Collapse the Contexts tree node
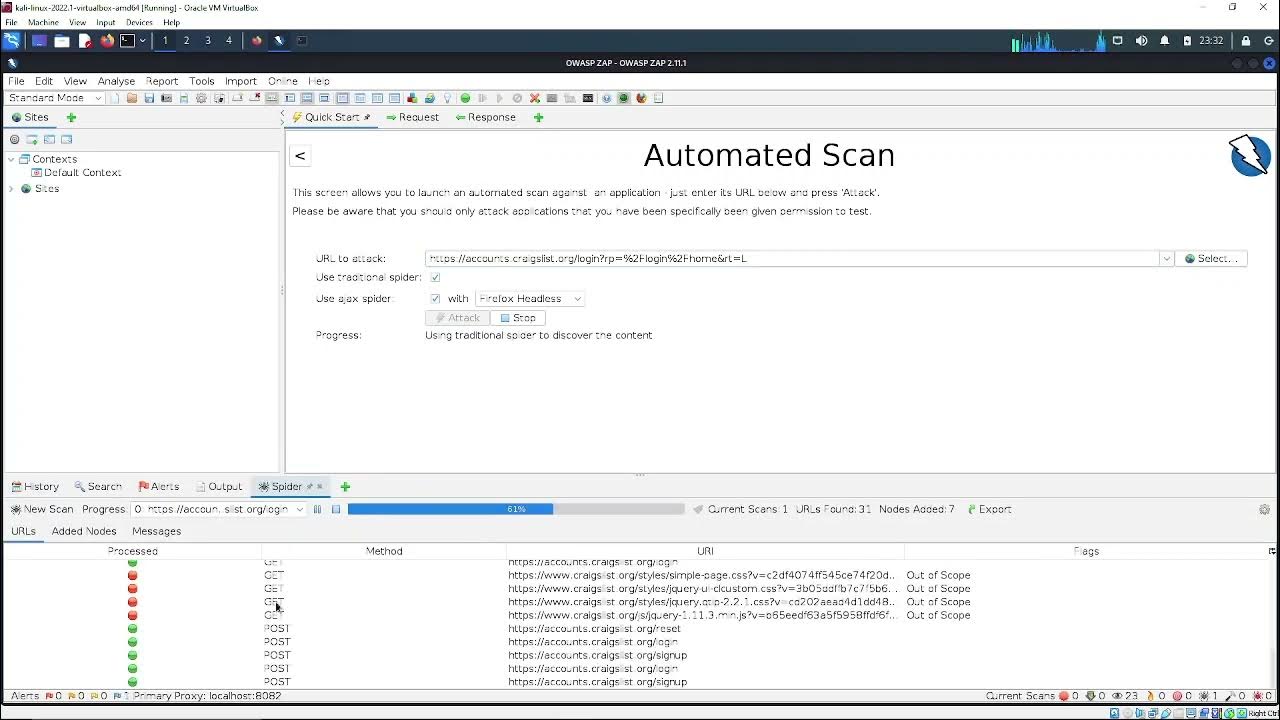This screenshot has width=1280, height=720. point(11,159)
